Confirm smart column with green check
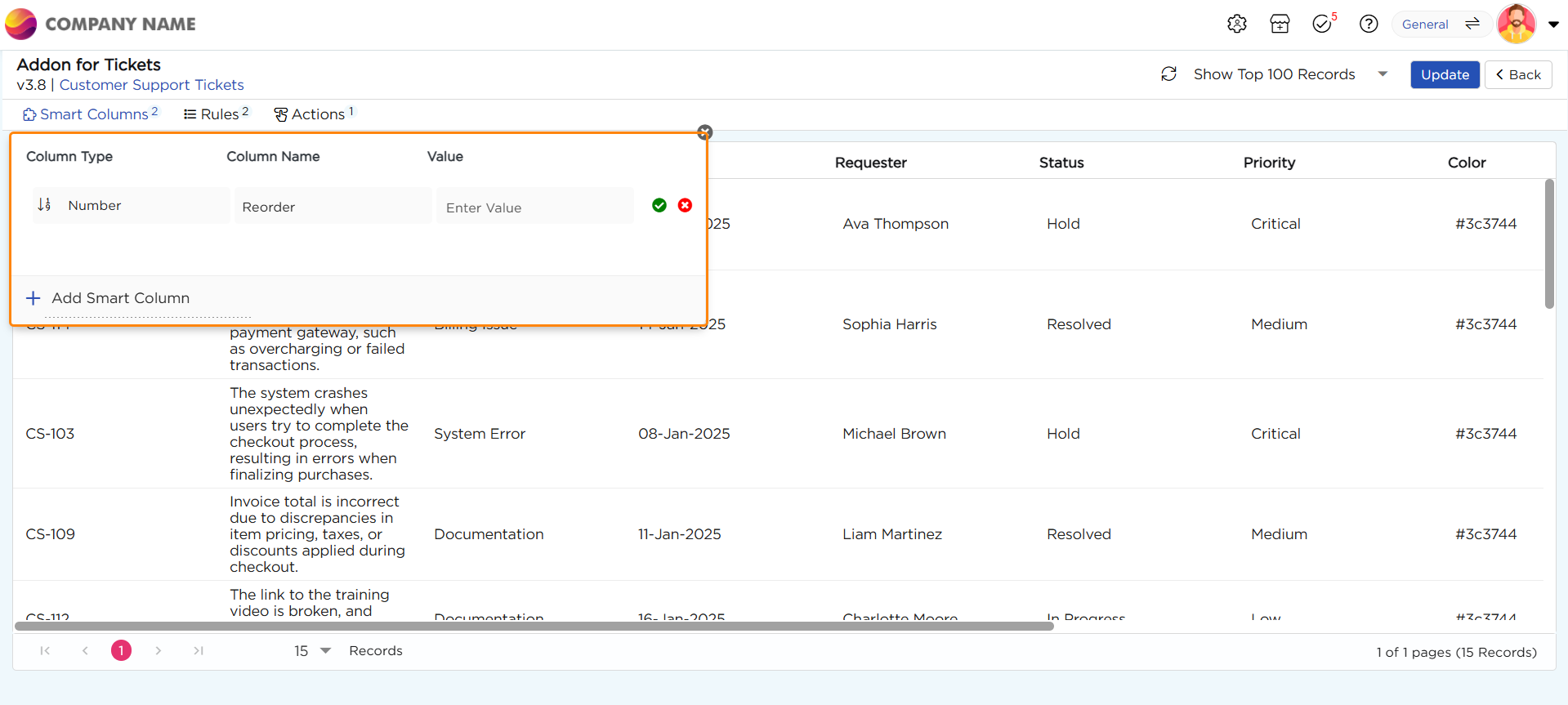This screenshot has height=705, width=1568. [x=659, y=206]
